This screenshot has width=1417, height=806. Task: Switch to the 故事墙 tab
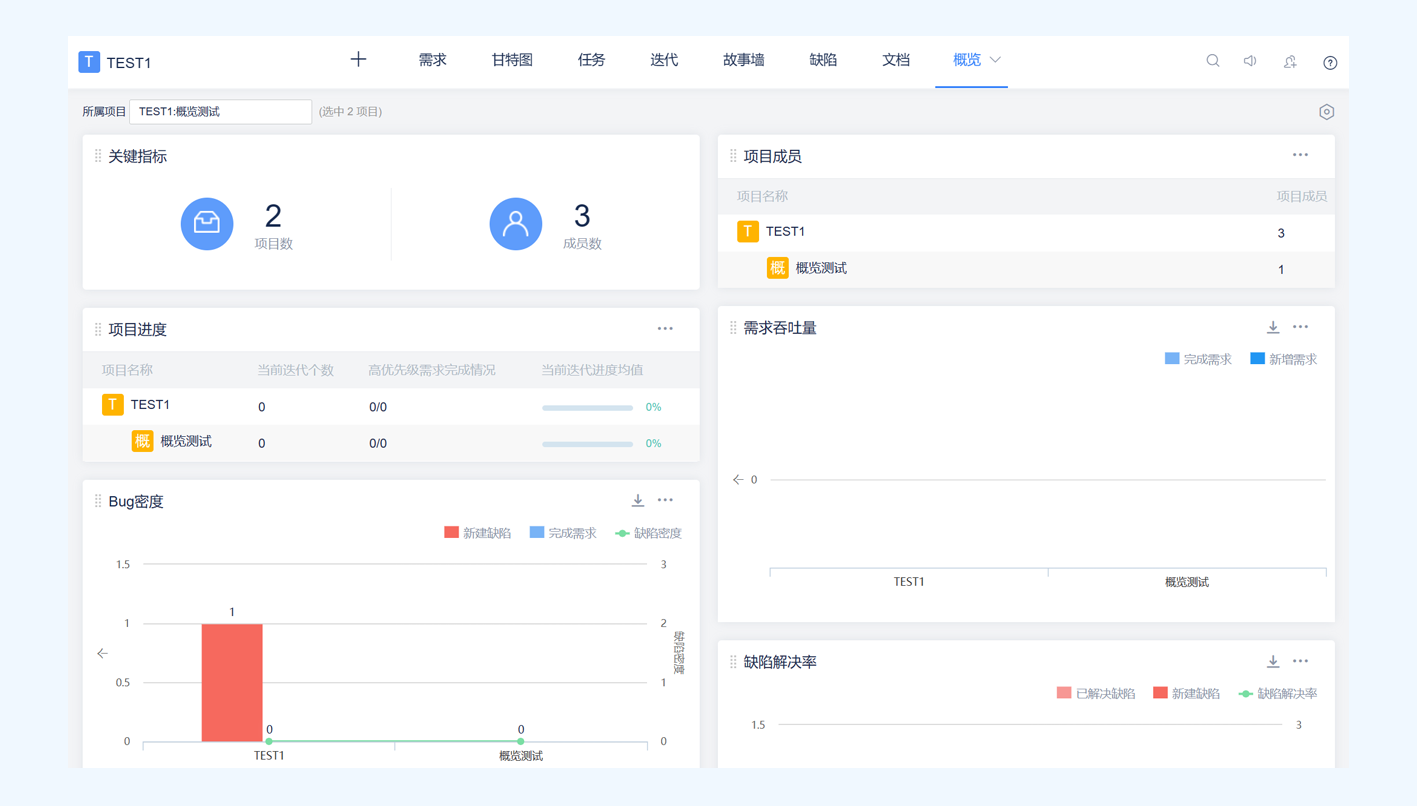coord(744,60)
